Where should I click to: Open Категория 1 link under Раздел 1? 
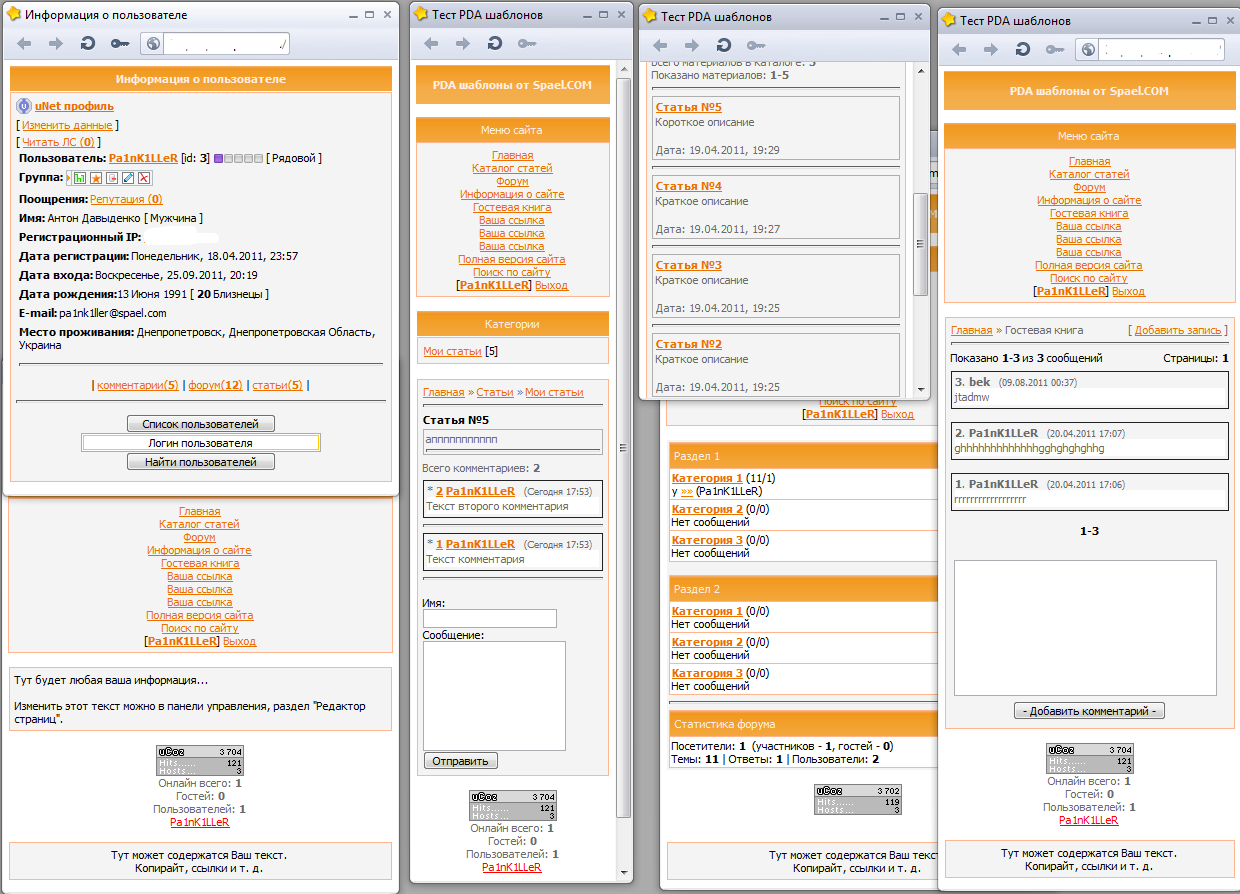click(707, 478)
